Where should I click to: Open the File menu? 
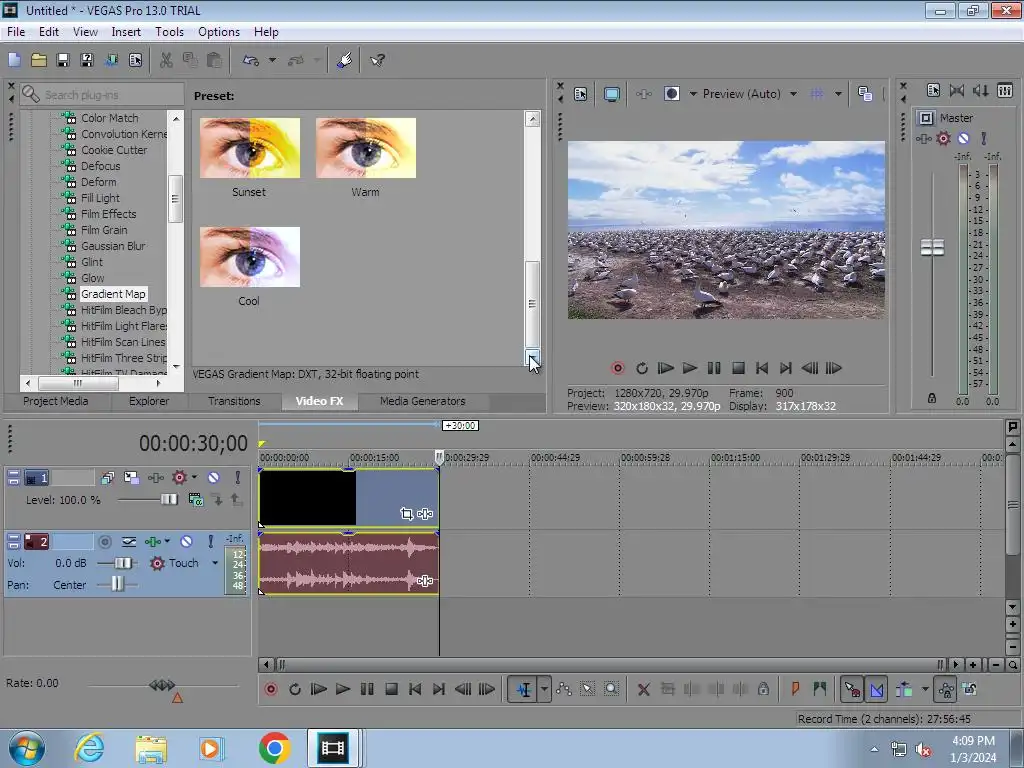pos(16,31)
